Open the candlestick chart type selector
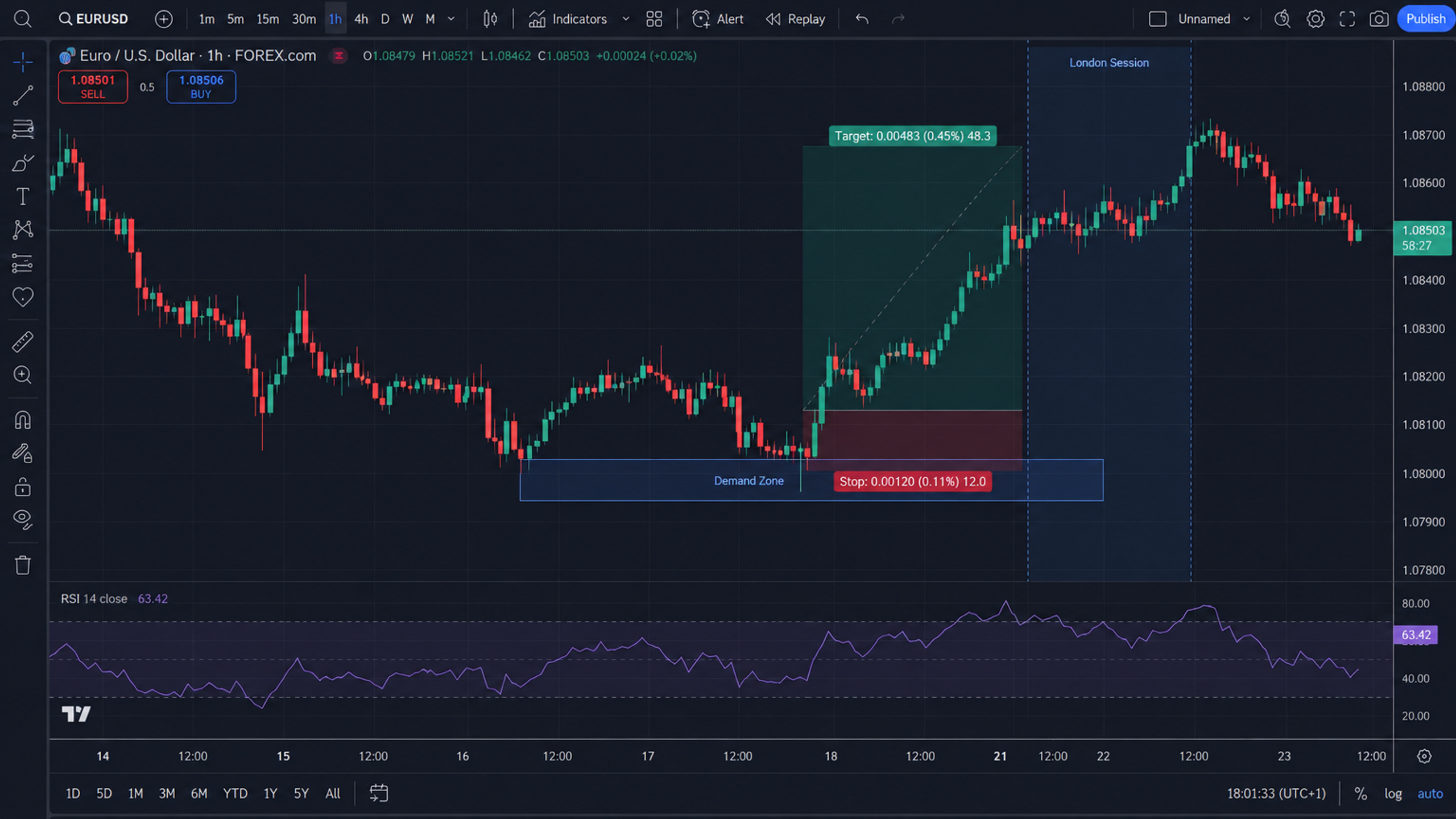This screenshot has height=819, width=1456. [x=490, y=19]
